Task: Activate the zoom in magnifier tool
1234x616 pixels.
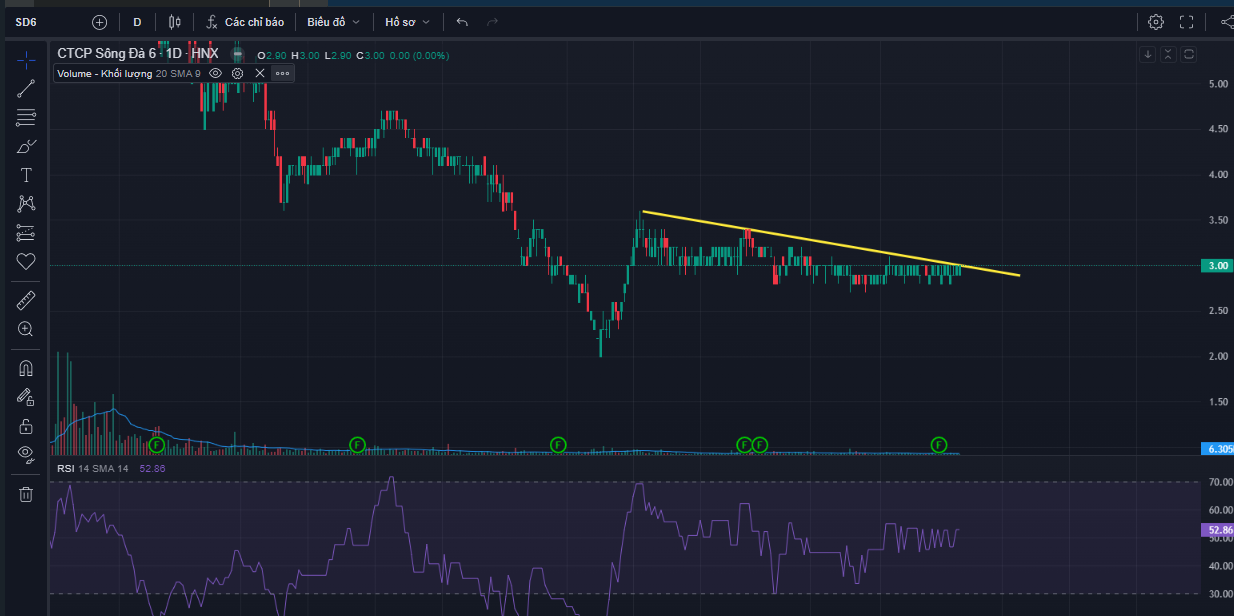Action: point(26,328)
